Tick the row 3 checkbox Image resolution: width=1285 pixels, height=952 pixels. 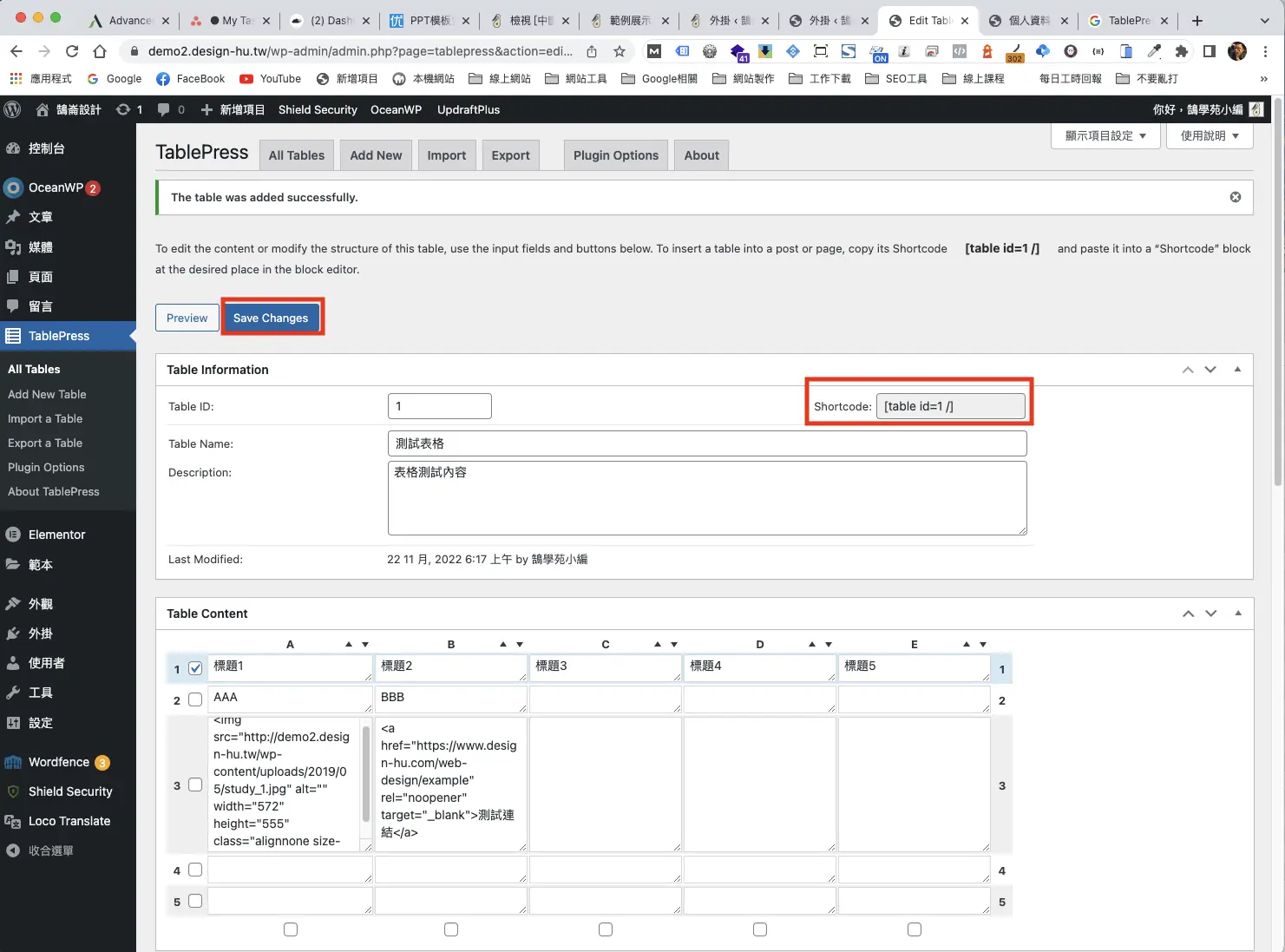pos(195,785)
